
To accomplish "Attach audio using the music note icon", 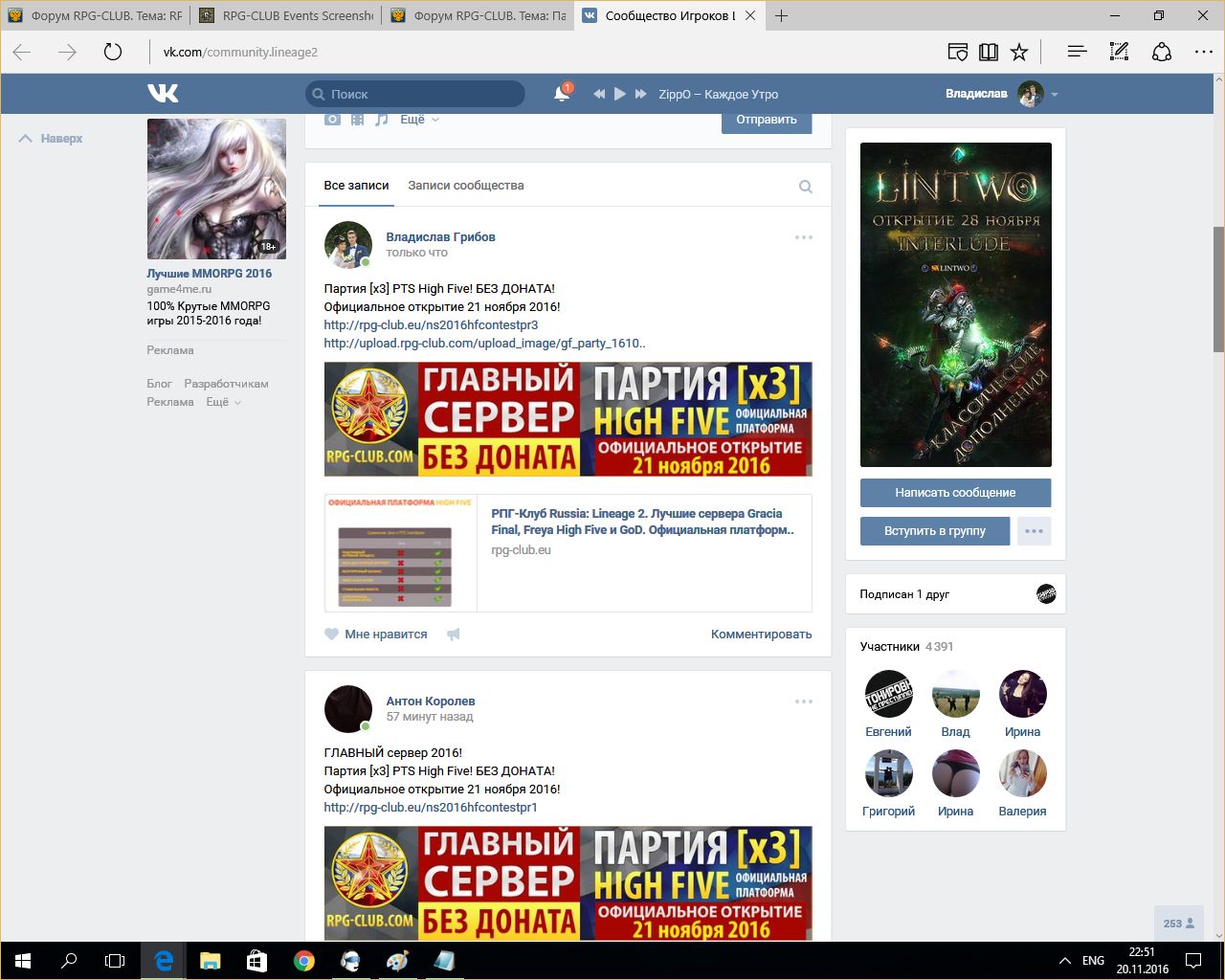I will point(382,120).
